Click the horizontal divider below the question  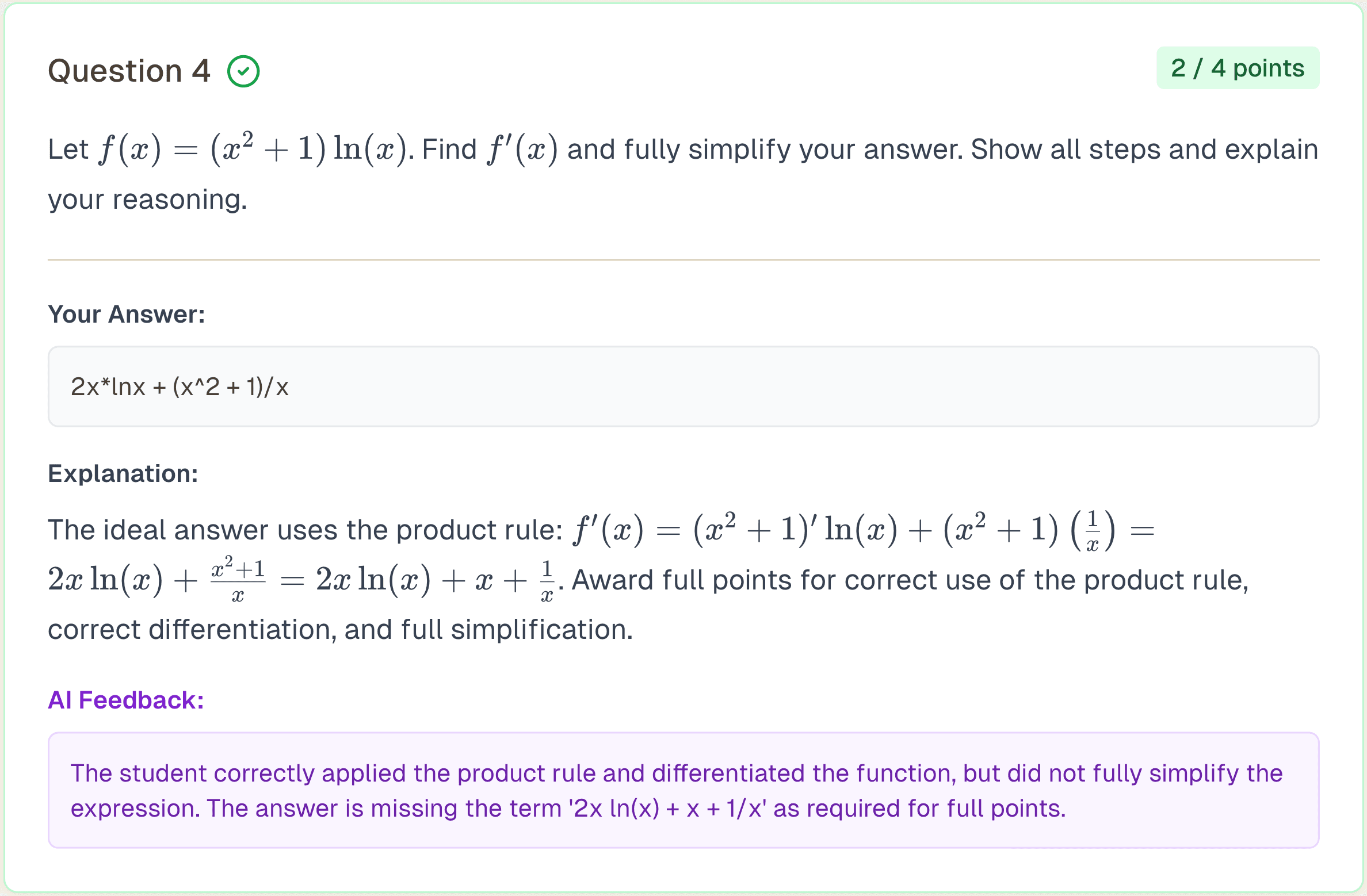[x=683, y=260]
